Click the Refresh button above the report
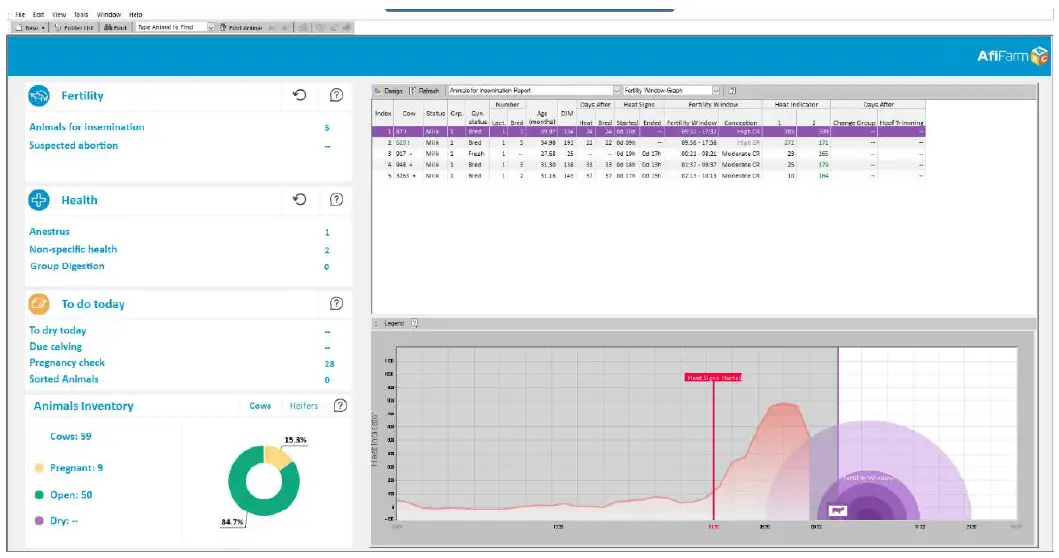This screenshot has height=558, width=1059. pos(425,91)
